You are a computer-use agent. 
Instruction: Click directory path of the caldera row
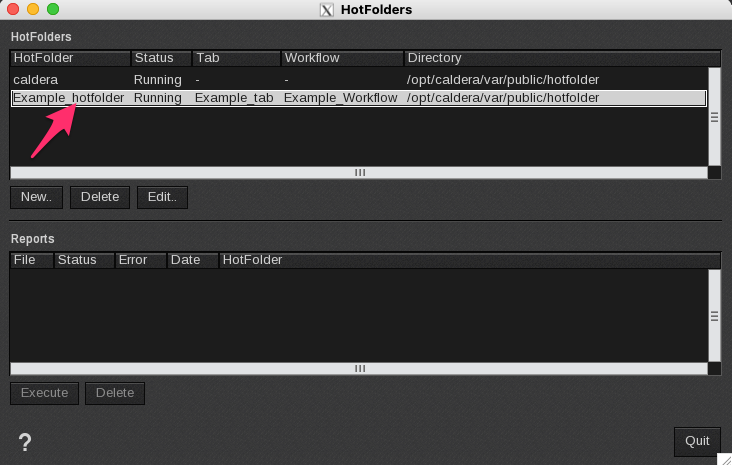coord(503,80)
